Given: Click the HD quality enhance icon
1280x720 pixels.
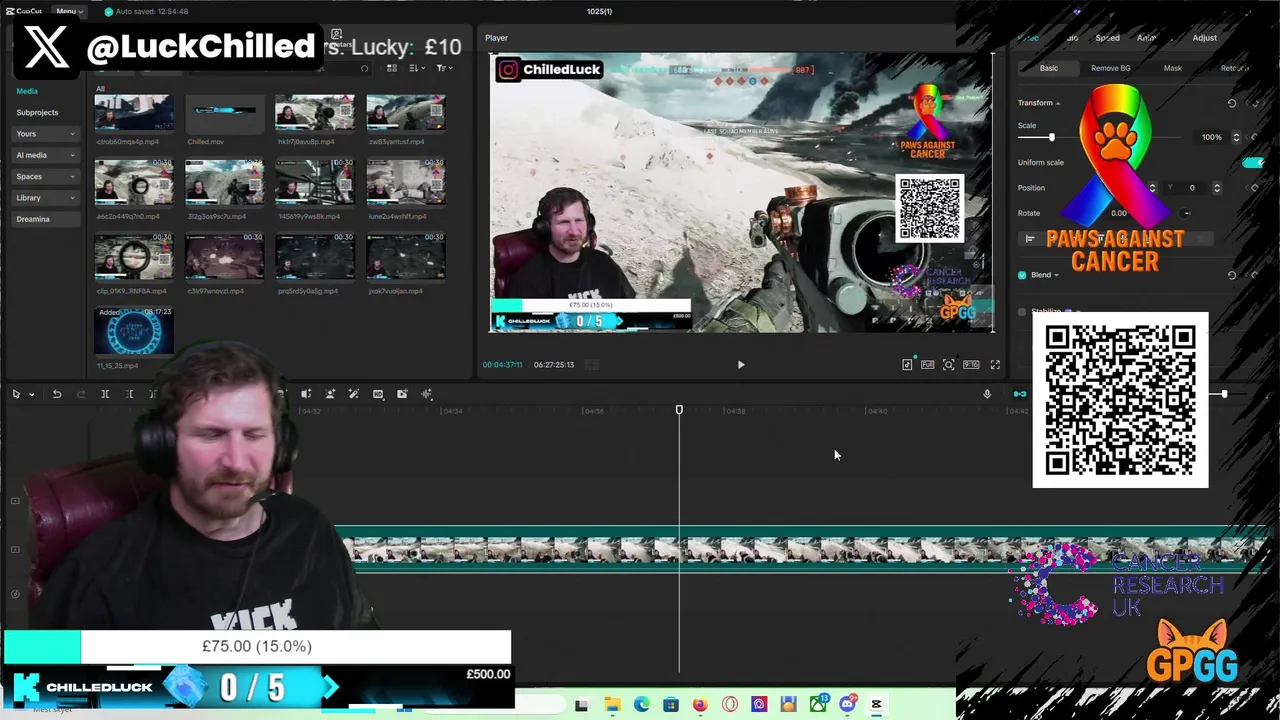Looking at the screenshot, I should (378, 394).
